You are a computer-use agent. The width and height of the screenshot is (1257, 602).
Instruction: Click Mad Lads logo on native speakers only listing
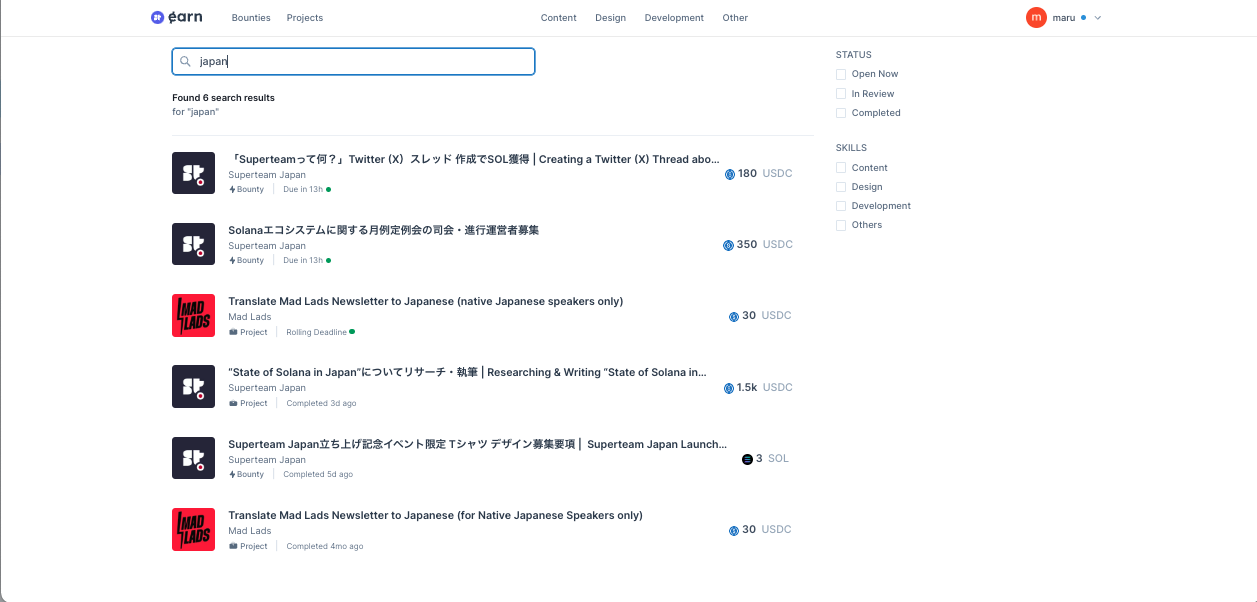(x=193, y=315)
